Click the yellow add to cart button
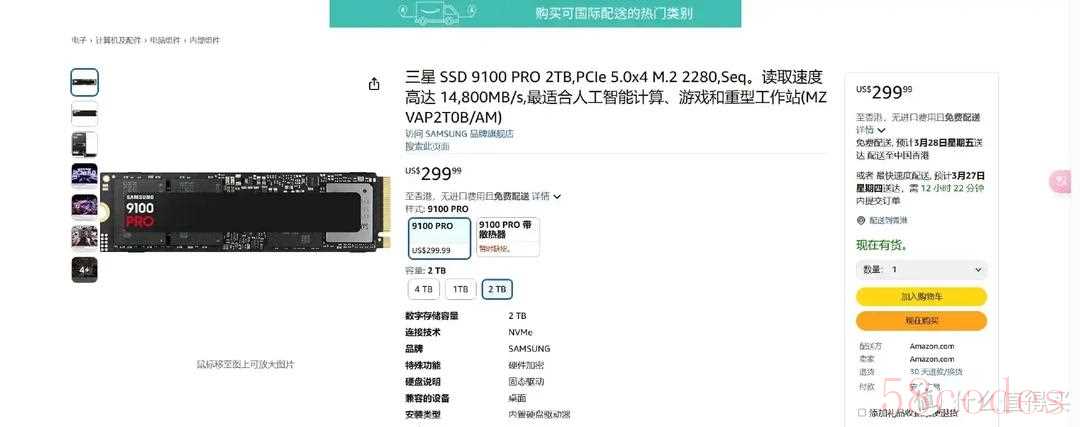The image size is (1080, 427). (921, 297)
